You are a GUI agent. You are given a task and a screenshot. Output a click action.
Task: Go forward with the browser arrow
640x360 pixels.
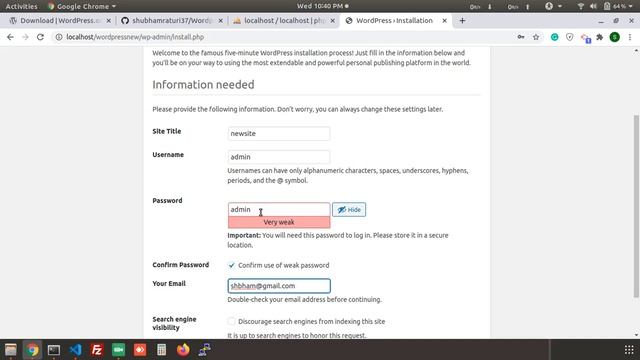(25, 37)
